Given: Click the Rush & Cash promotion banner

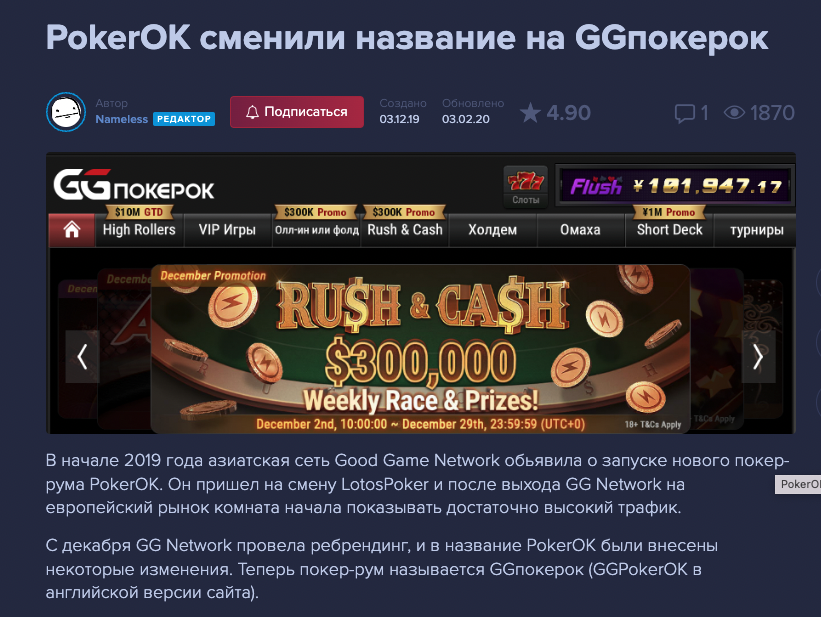Looking at the screenshot, I should tap(420, 349).
